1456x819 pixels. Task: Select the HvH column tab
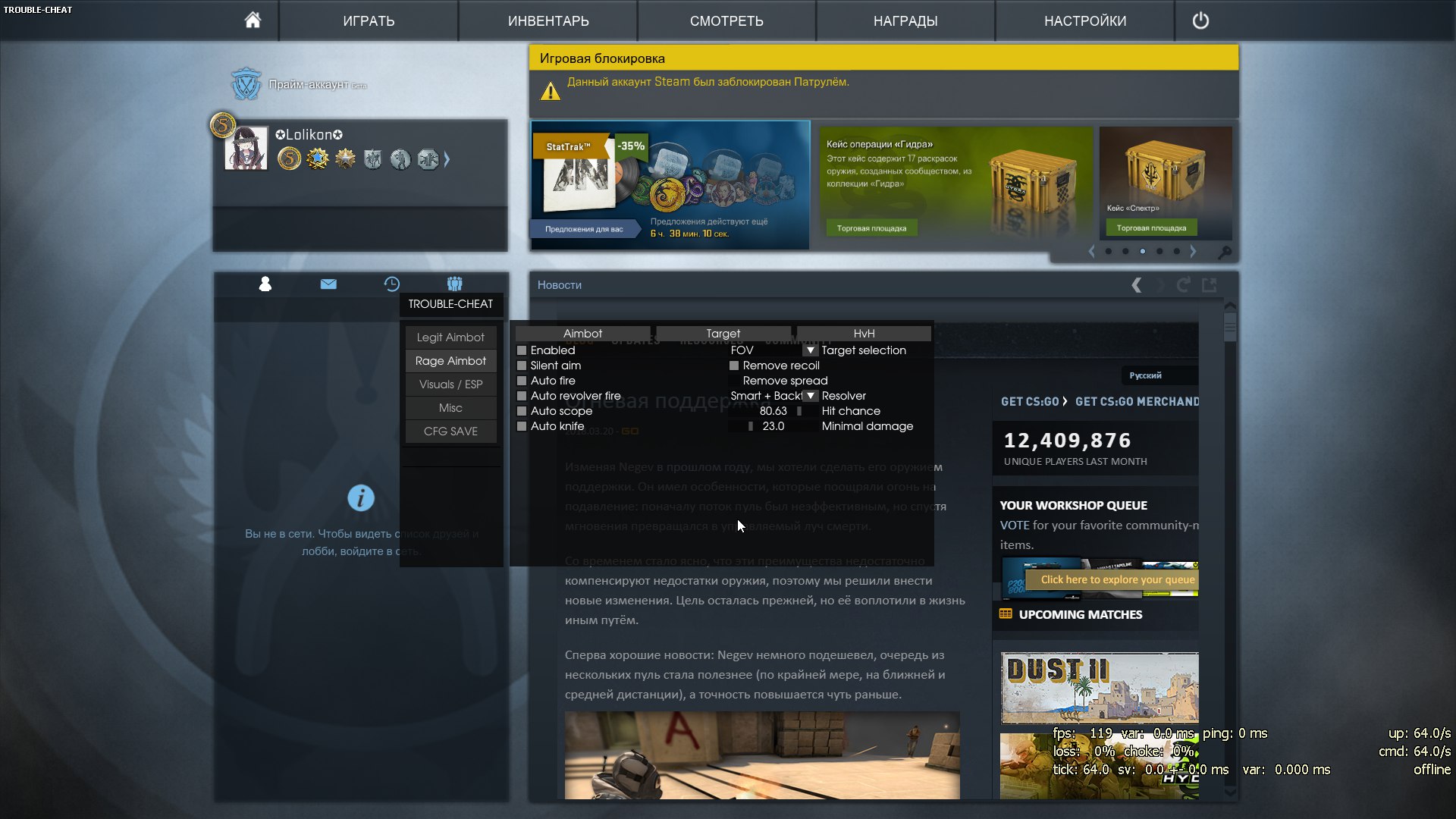pos(864,334)
